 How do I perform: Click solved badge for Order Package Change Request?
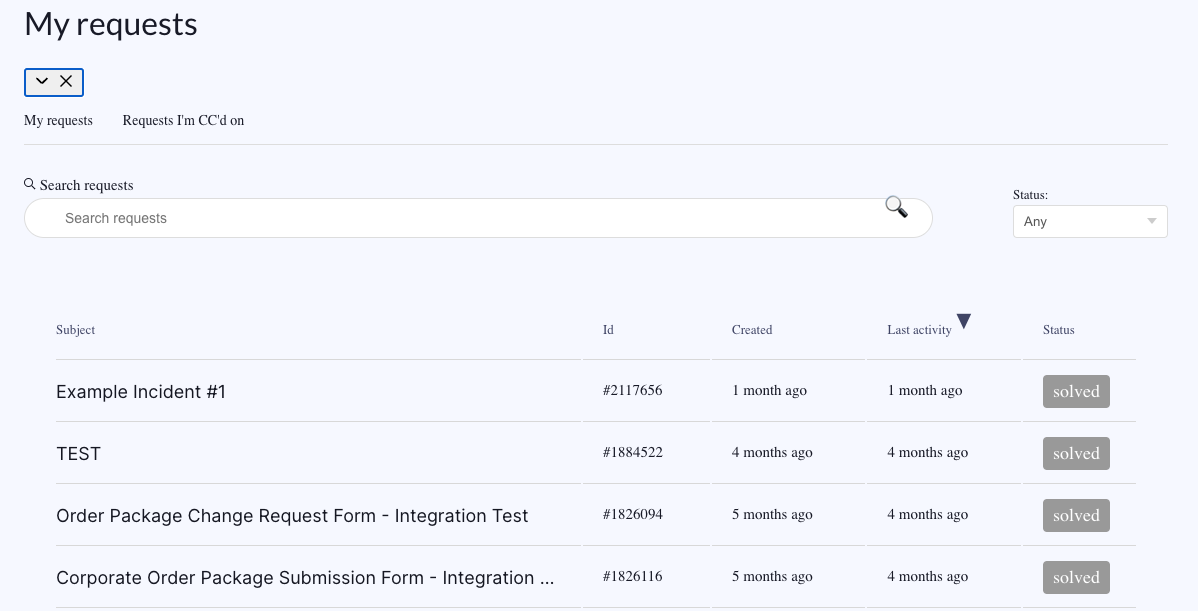coord(1076,516)
